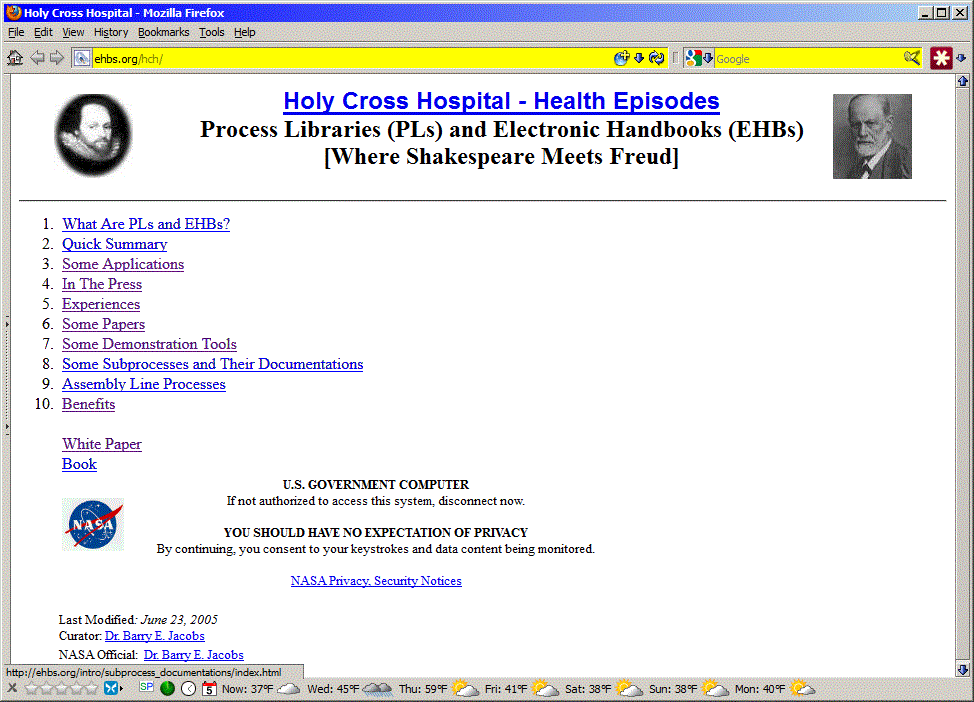Image resolution: width=974 pixels, height=702 pixels.
Task: Open the White Paper link
Action: 102,444
